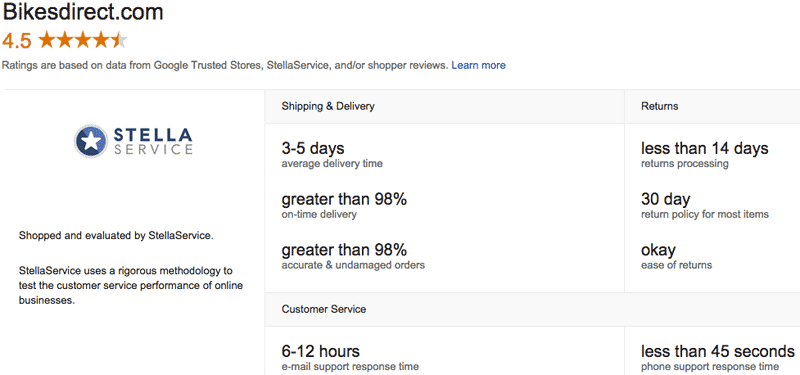Click the okay ease of returns rating

(677, 256)
